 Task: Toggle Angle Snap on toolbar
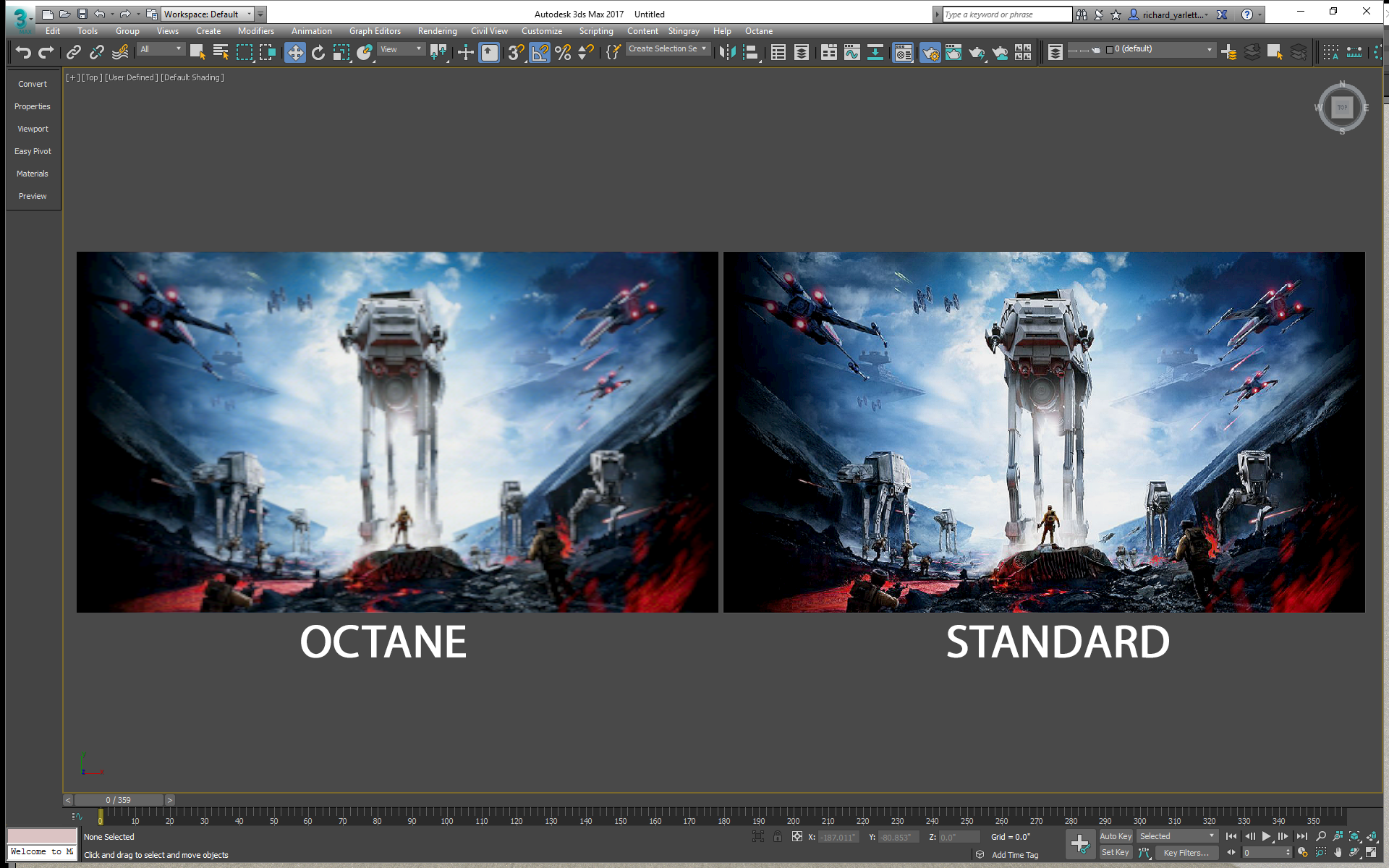pos(540,52)
